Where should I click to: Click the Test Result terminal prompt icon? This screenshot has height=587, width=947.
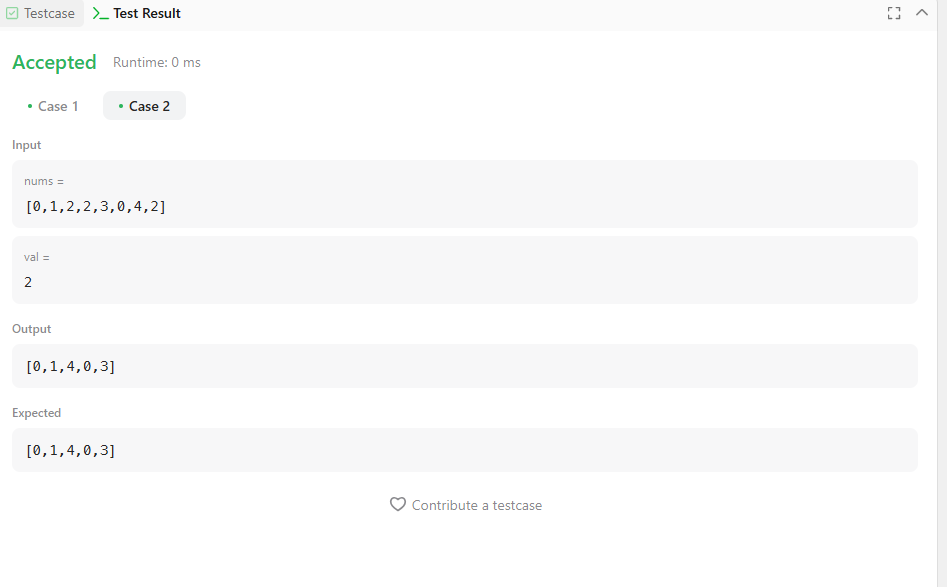point(101,13)
